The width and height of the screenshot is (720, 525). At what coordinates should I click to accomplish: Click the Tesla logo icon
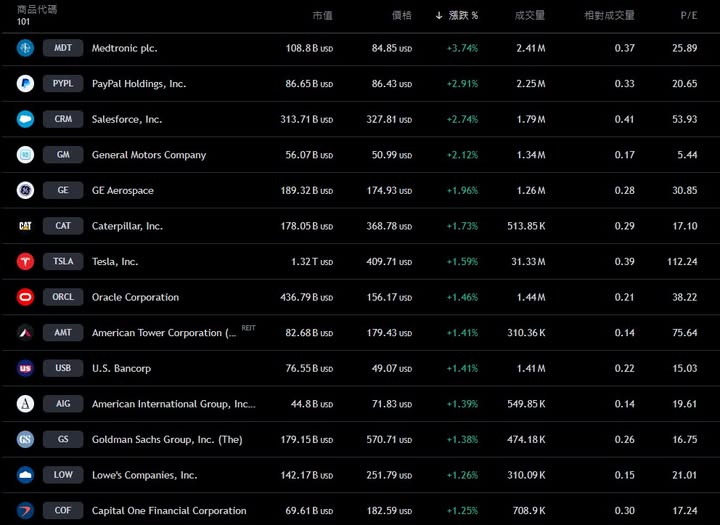tap(25, 262)
